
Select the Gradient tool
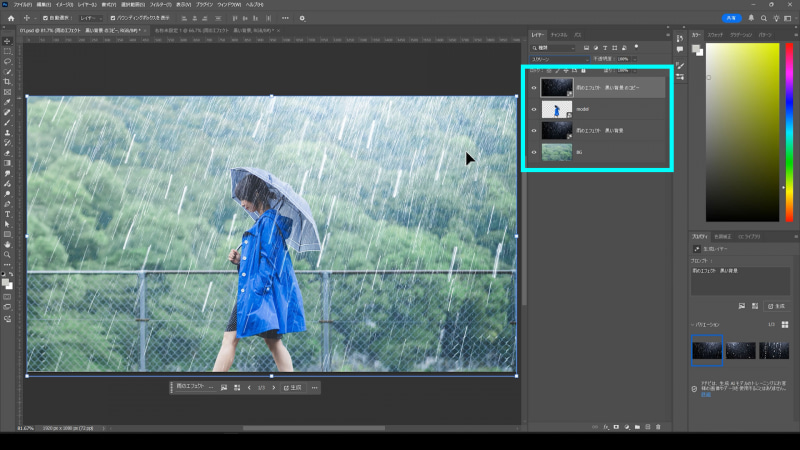[x=7, y=163]
